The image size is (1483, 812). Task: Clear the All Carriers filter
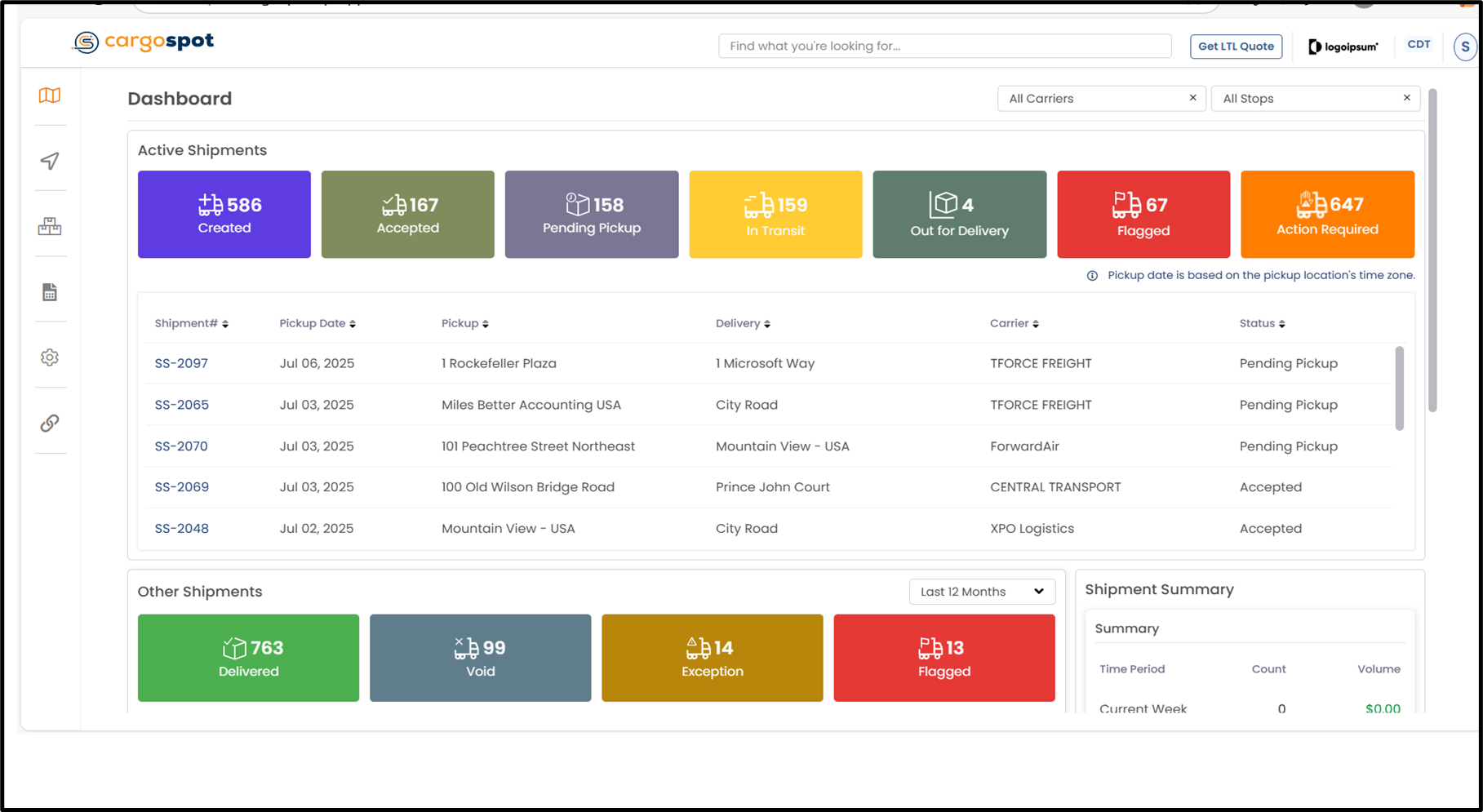pyautogui.click(x=1192, y=98)
